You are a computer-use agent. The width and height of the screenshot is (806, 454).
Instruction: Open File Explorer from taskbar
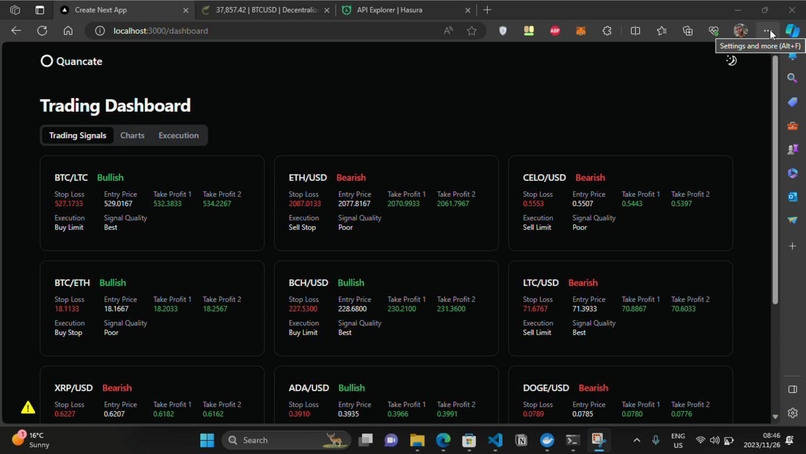point(417,440)
